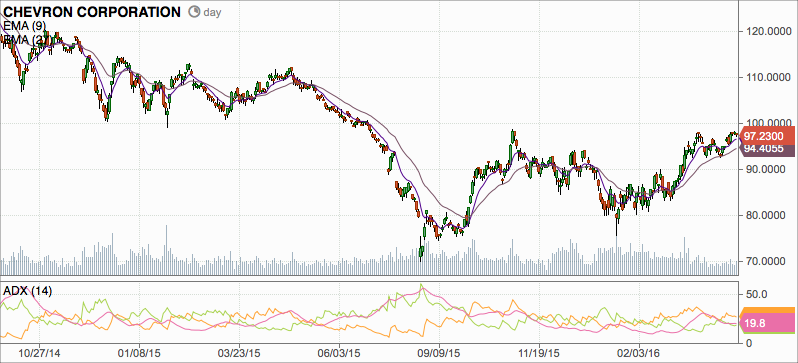Click the 80.0000 price axis label
This screenshot has height=363, width=798.
[x=766, y=215]
